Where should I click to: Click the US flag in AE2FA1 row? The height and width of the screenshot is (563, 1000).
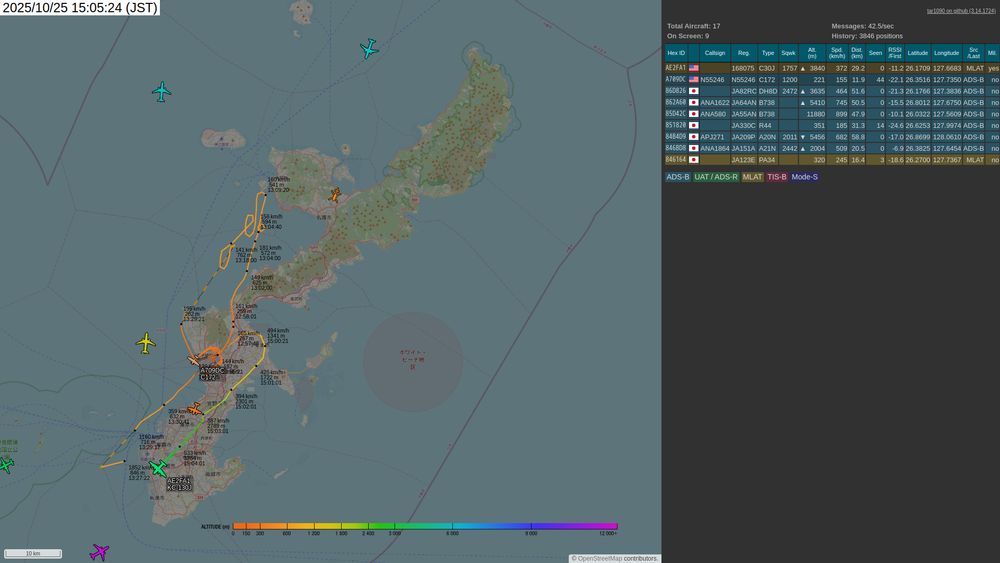click(x=693, y=68)
